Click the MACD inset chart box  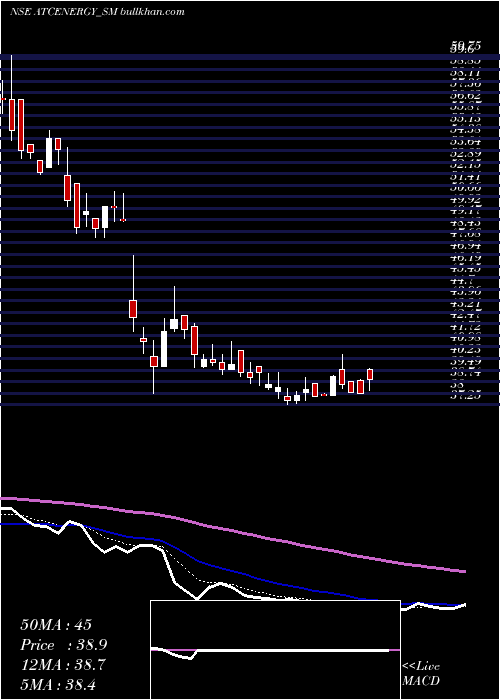pyautogui.click(x=275, y=650)
